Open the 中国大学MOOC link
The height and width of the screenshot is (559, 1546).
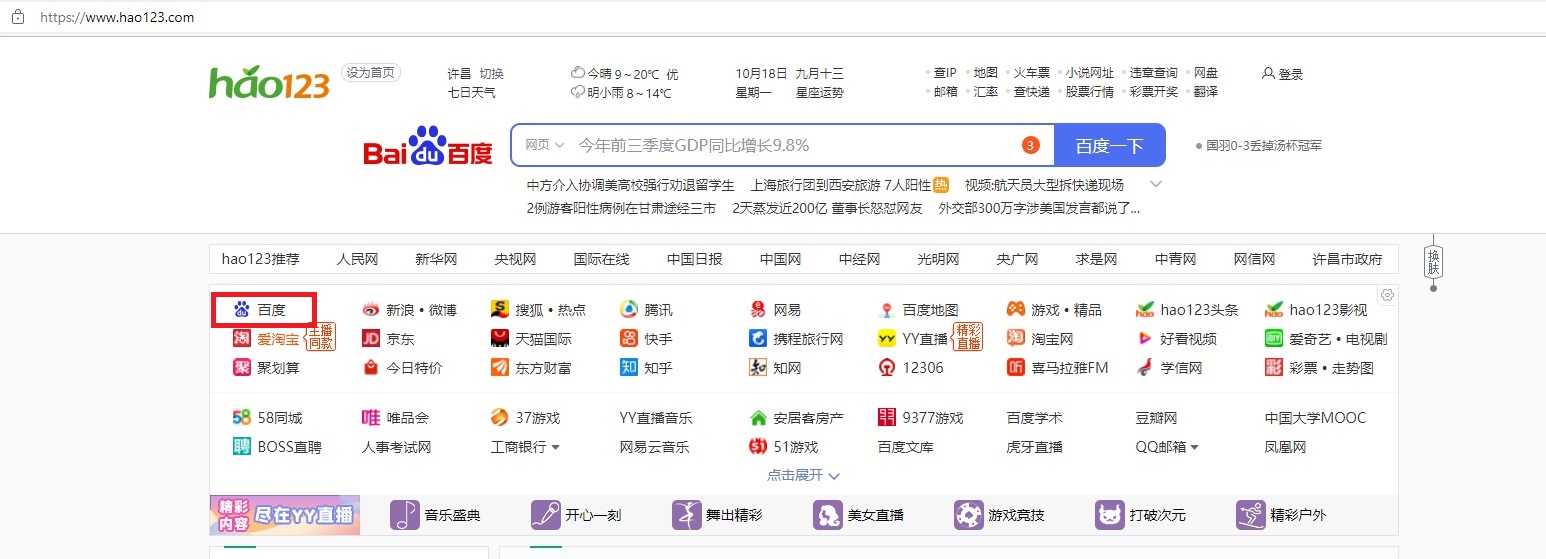tap(1315, 418)
